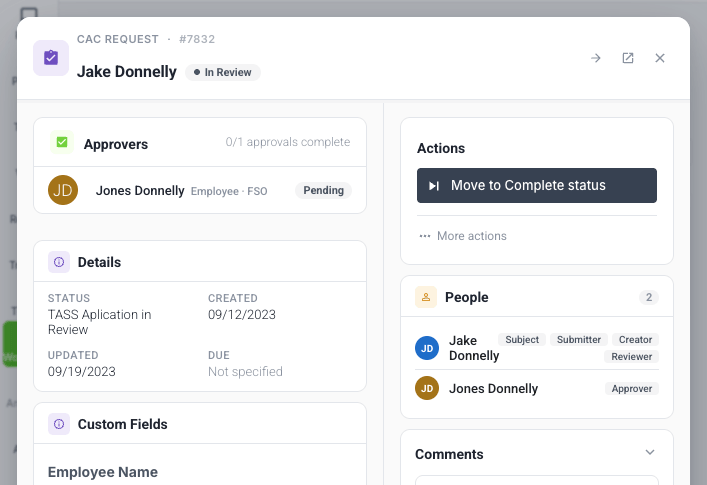
Task: Click Jones Donnelly avatar in People list
Action: point(427,388)
